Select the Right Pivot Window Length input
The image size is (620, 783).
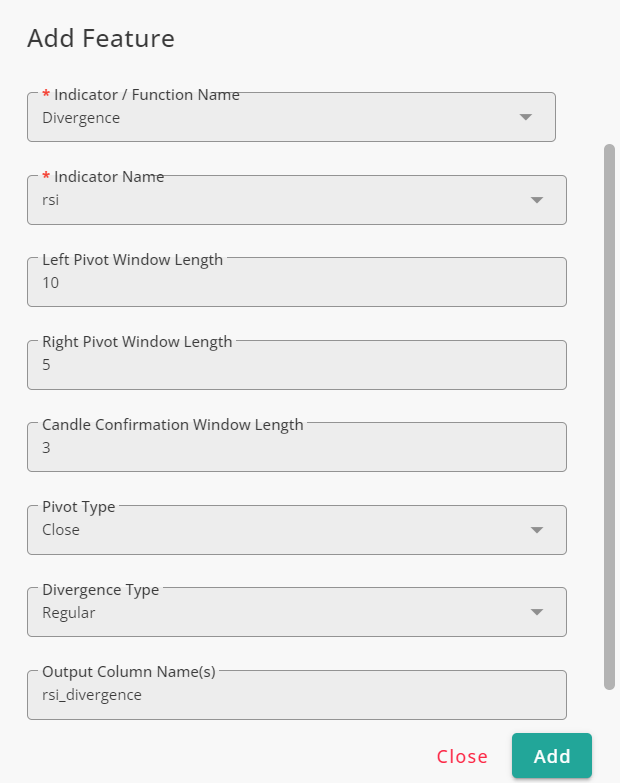click(297, 365)
